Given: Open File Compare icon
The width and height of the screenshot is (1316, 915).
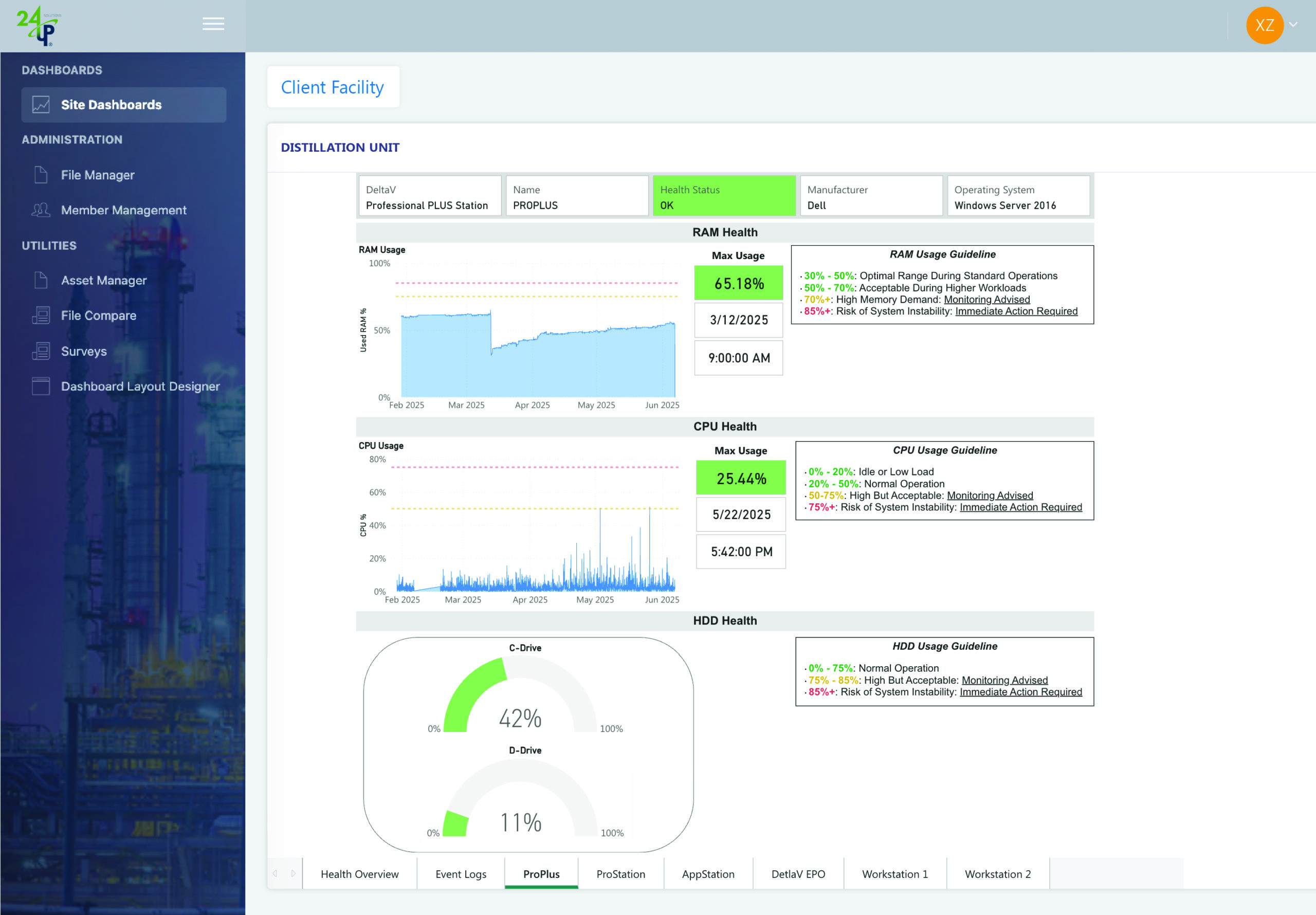Looking at the screenshot, I should pos(41,315).
